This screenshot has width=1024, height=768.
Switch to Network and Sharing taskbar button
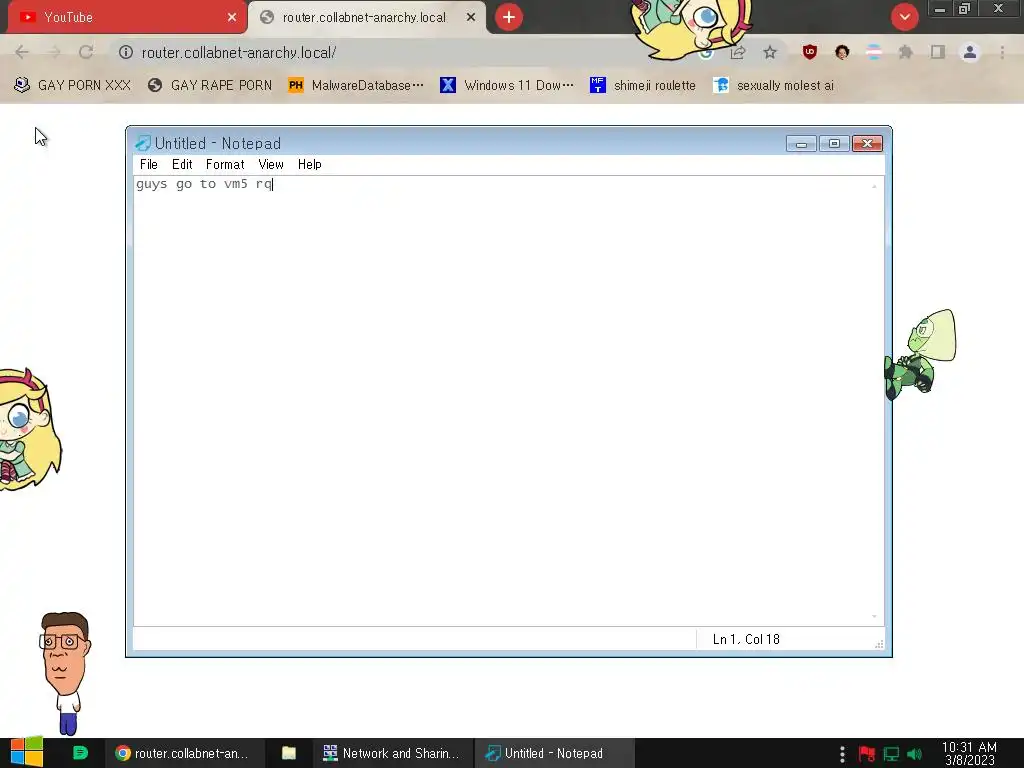(392, 753)
